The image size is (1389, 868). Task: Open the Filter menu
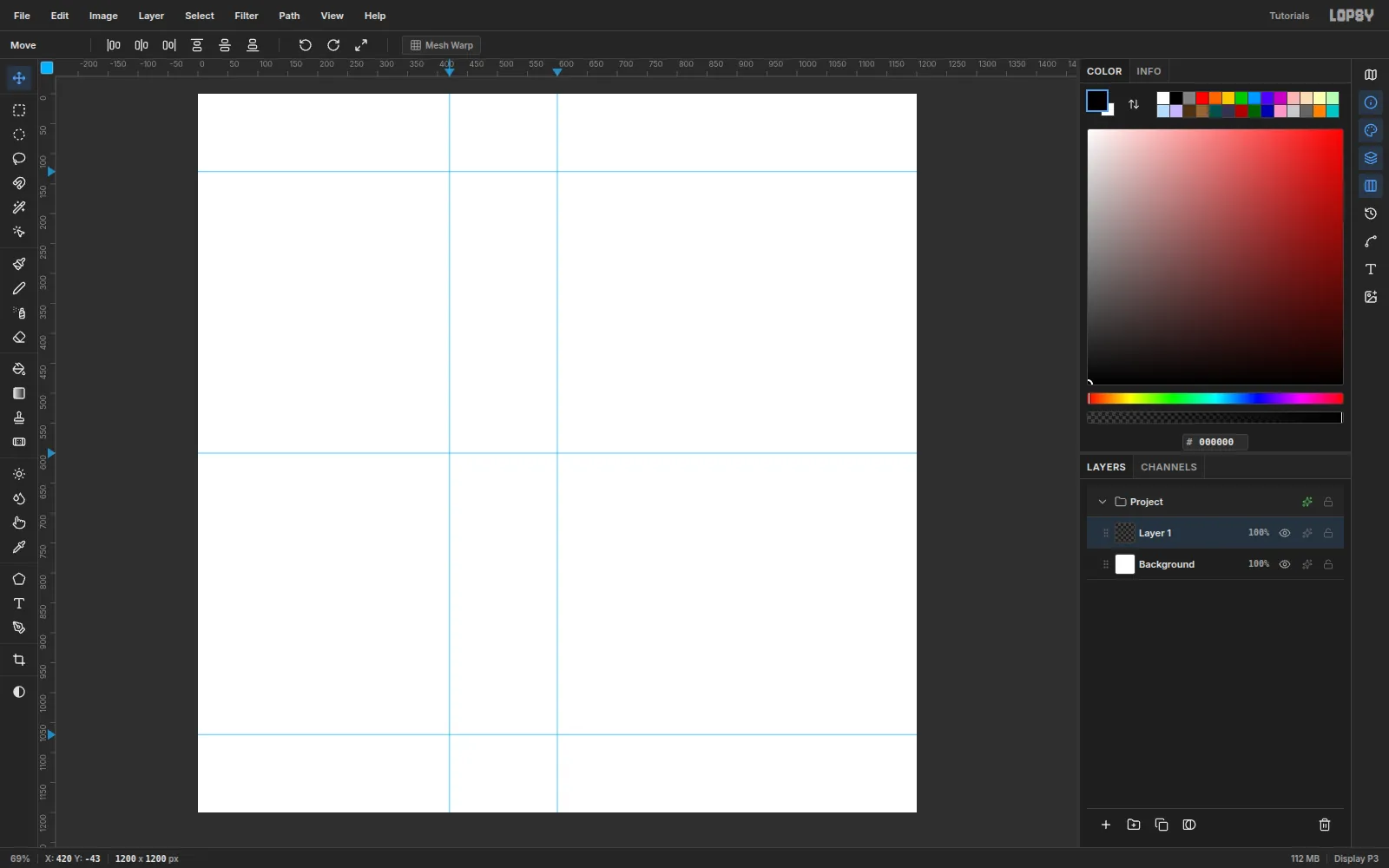pyautogui.click(x=247, y=16)
